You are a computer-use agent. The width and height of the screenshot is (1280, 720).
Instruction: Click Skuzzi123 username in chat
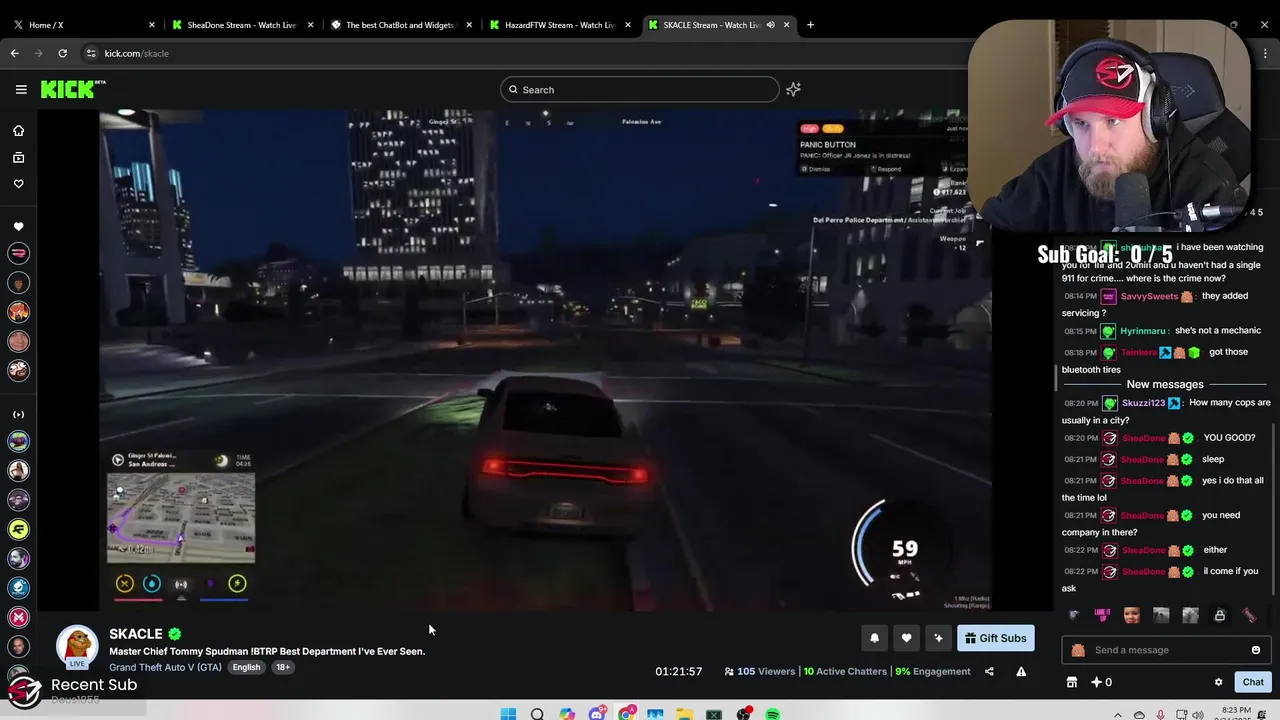tap(1143, 403)
